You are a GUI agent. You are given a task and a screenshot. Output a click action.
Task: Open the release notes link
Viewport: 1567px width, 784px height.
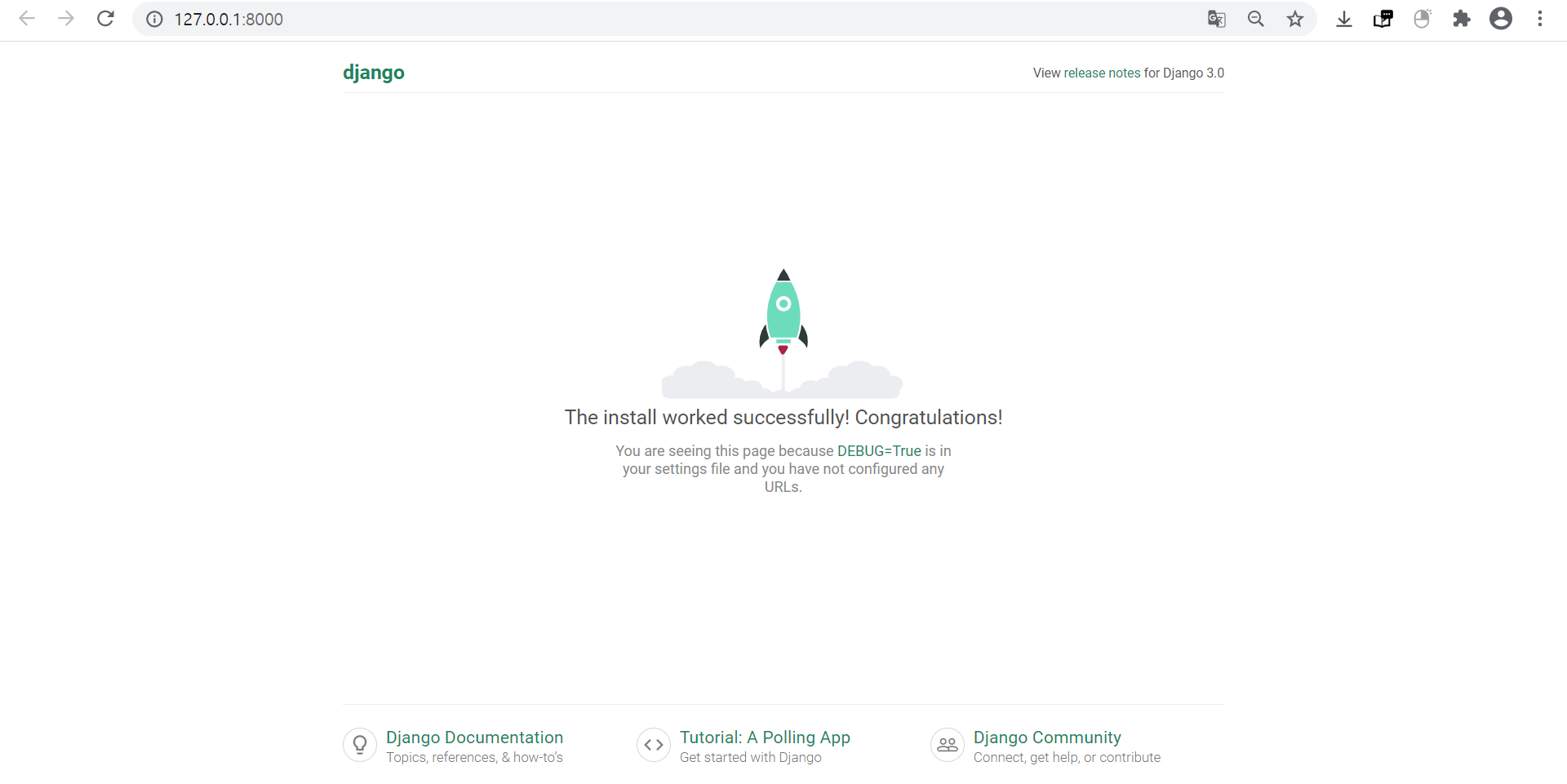pyautogui.click(x=1102, y=73)
